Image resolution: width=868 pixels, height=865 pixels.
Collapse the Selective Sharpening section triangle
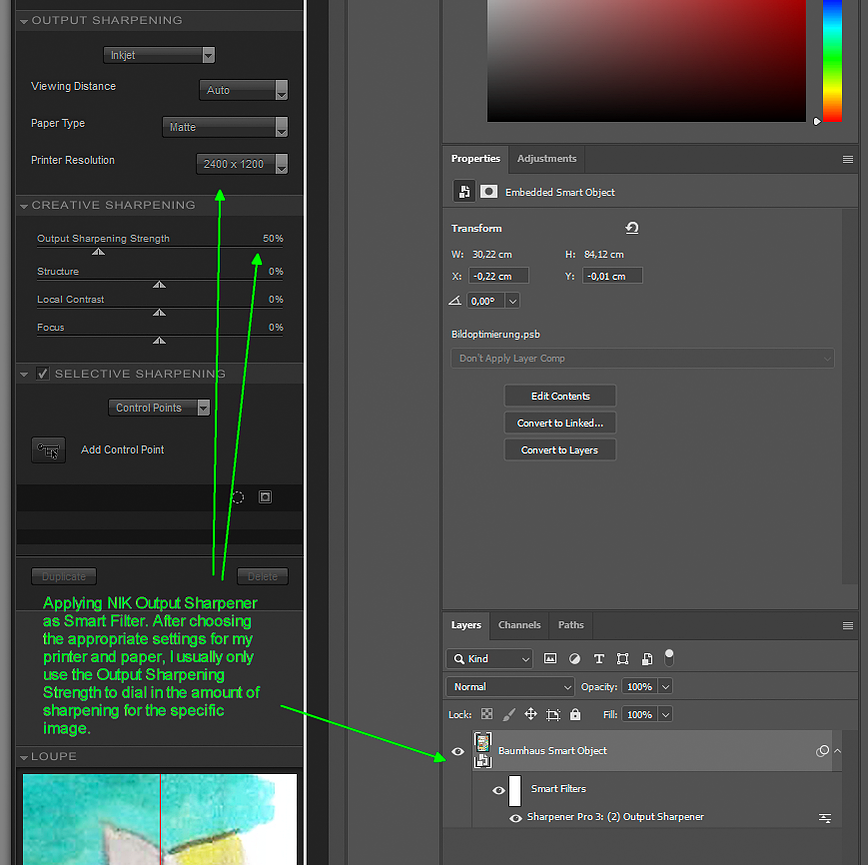click(24, 374)
